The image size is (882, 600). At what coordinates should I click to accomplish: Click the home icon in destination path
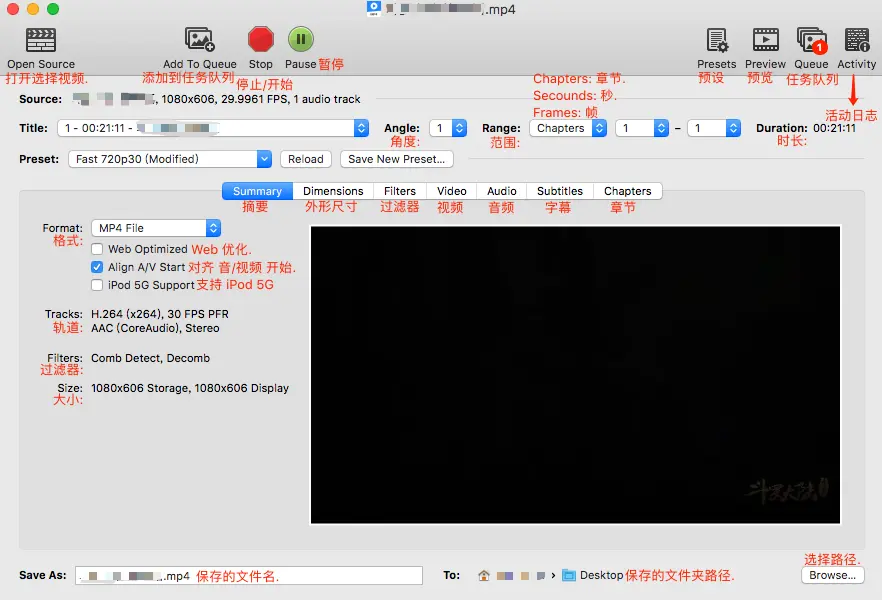click(x=484, y=575)
